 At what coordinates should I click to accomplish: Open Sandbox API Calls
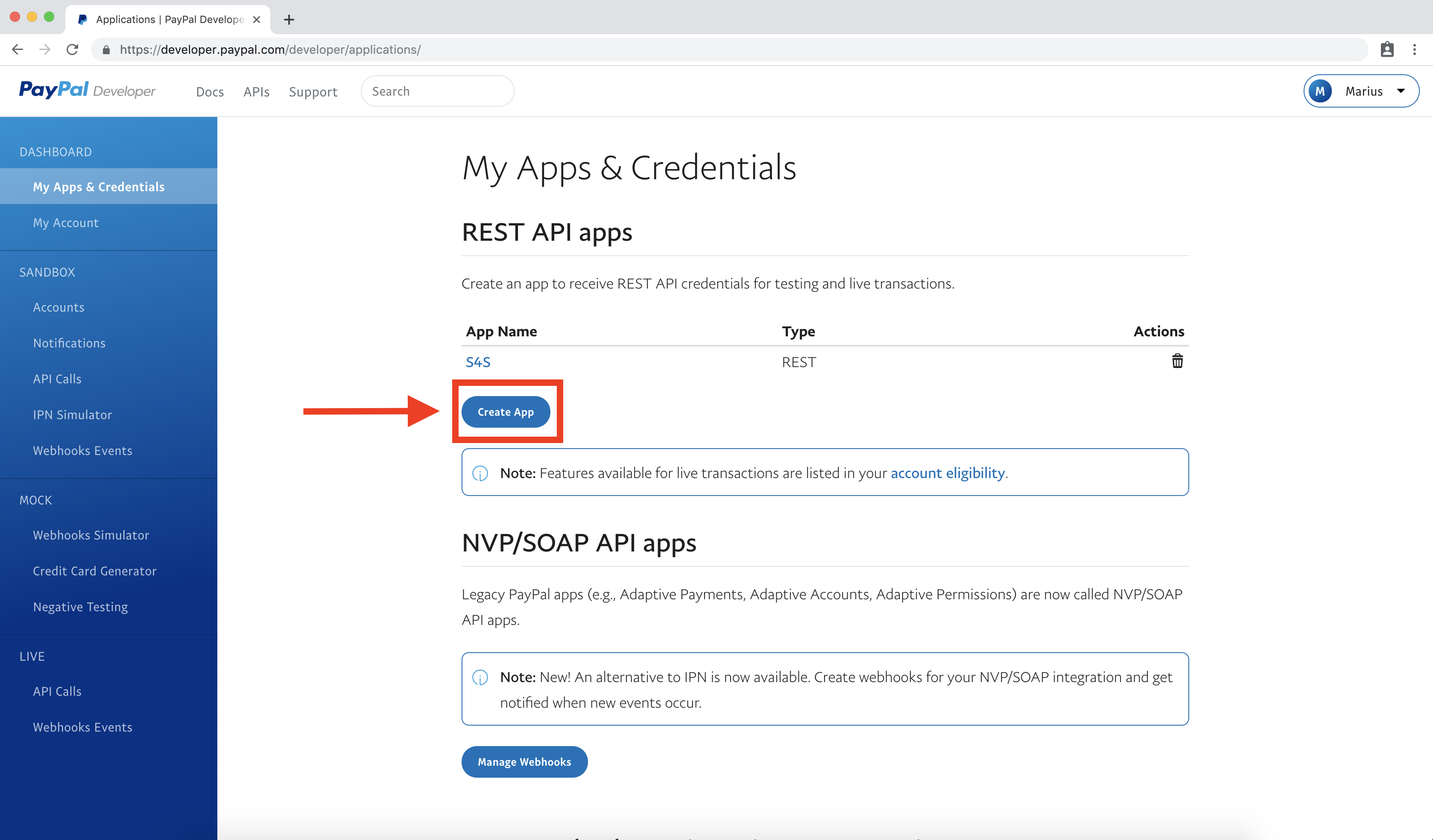click(57, 379)
